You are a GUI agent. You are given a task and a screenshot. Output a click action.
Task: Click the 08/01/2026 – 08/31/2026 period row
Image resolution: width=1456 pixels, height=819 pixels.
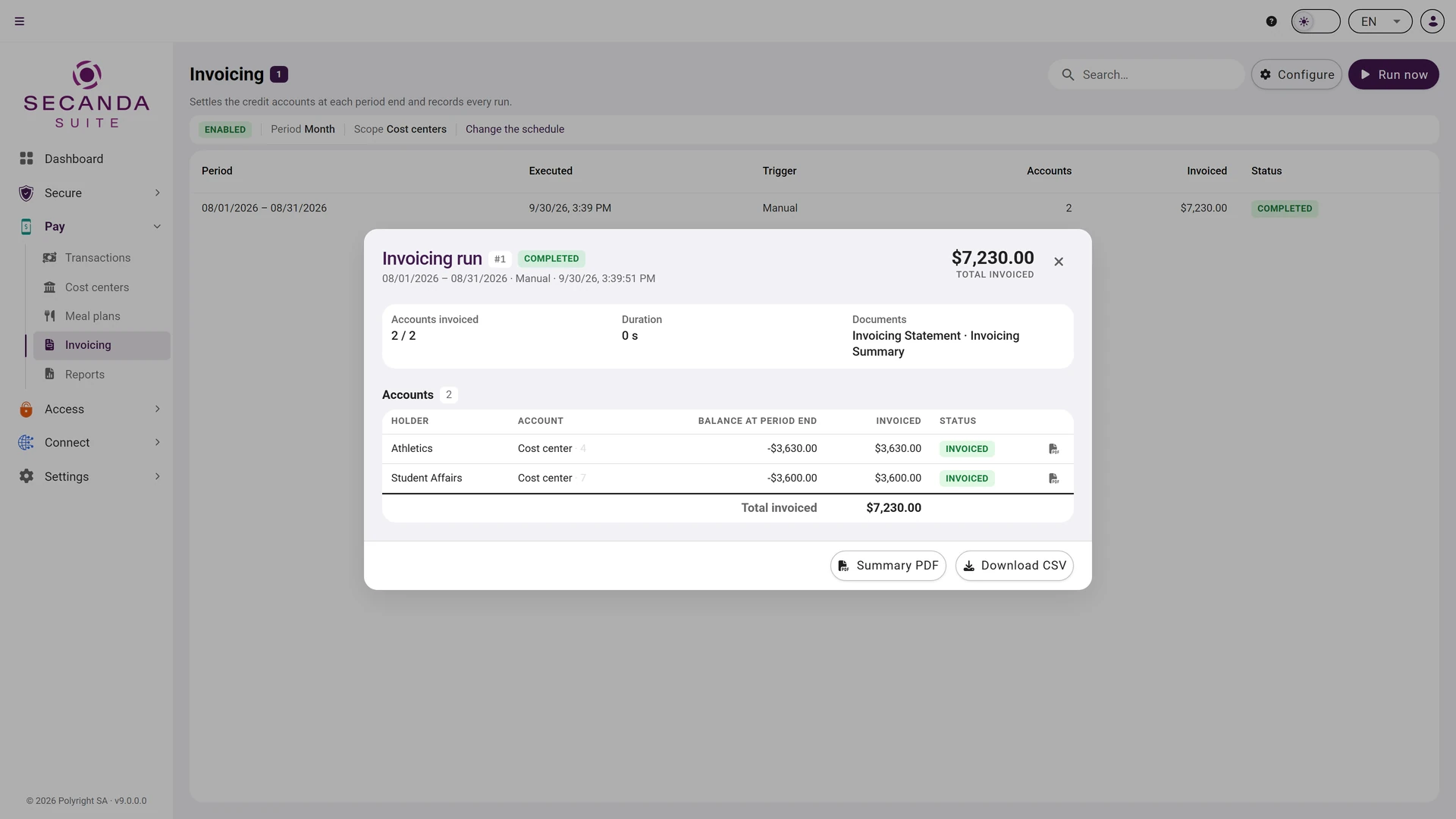(x=814, y=208)
